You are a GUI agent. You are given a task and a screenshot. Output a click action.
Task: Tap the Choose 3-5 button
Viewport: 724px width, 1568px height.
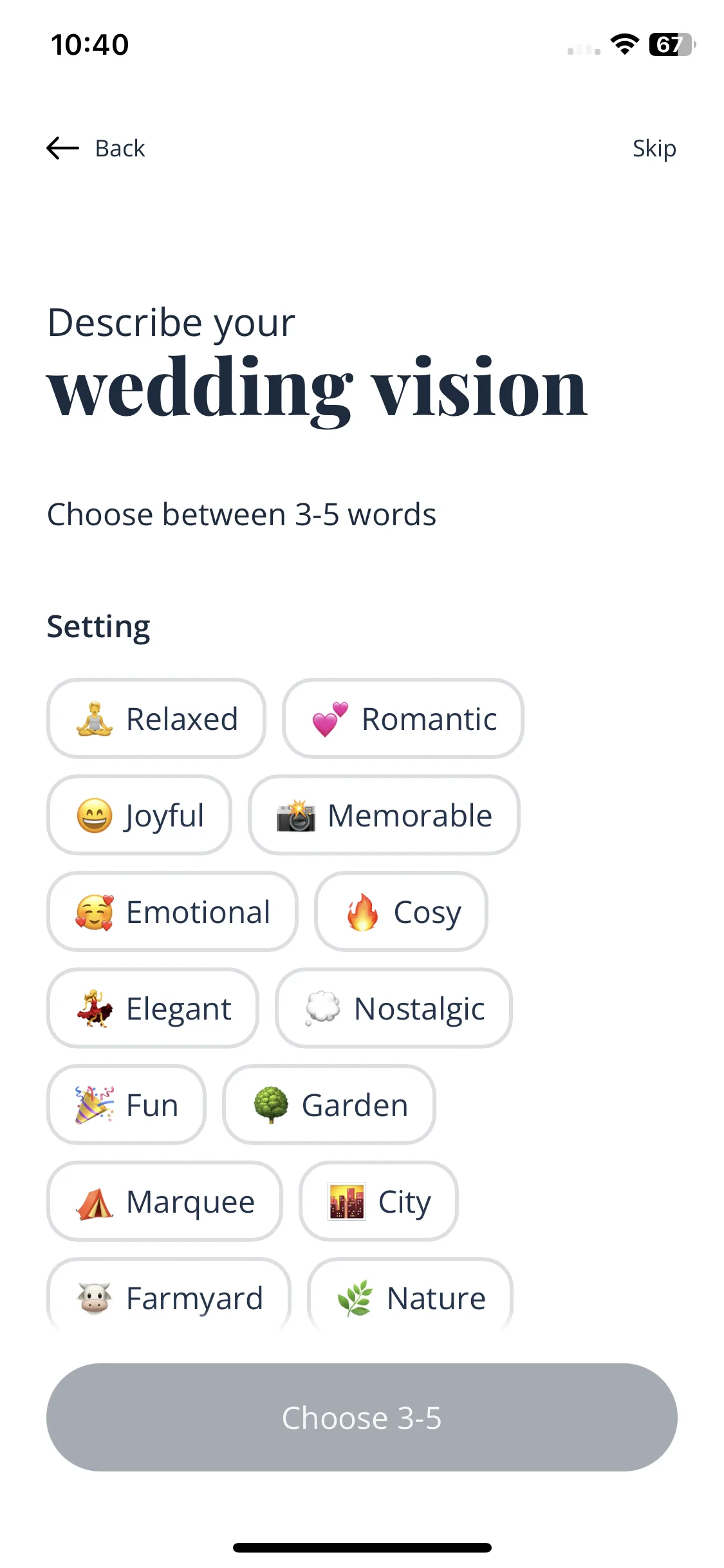point(362,1417)
